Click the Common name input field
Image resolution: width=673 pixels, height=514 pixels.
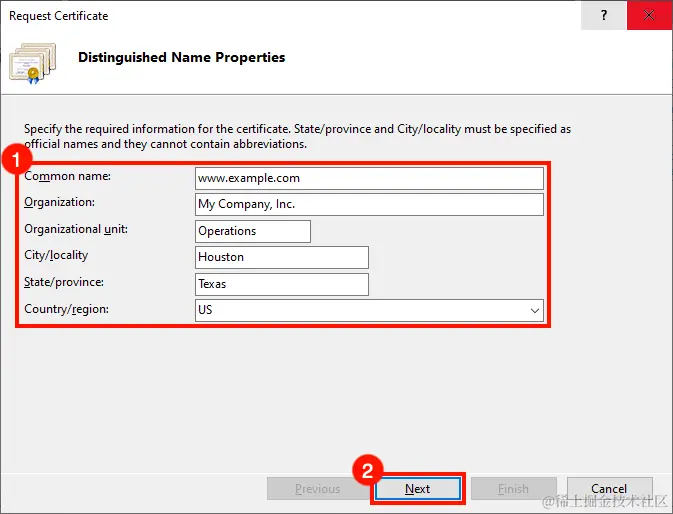pos(369,178)
